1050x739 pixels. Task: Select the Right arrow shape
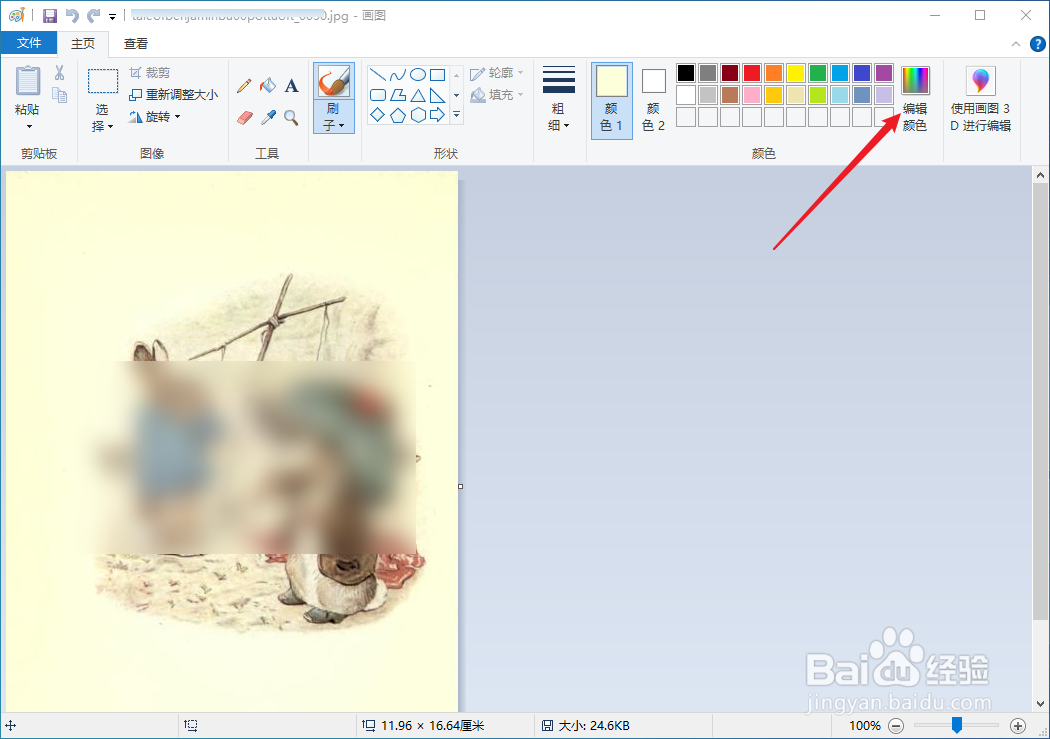click(x=437, y=115)
